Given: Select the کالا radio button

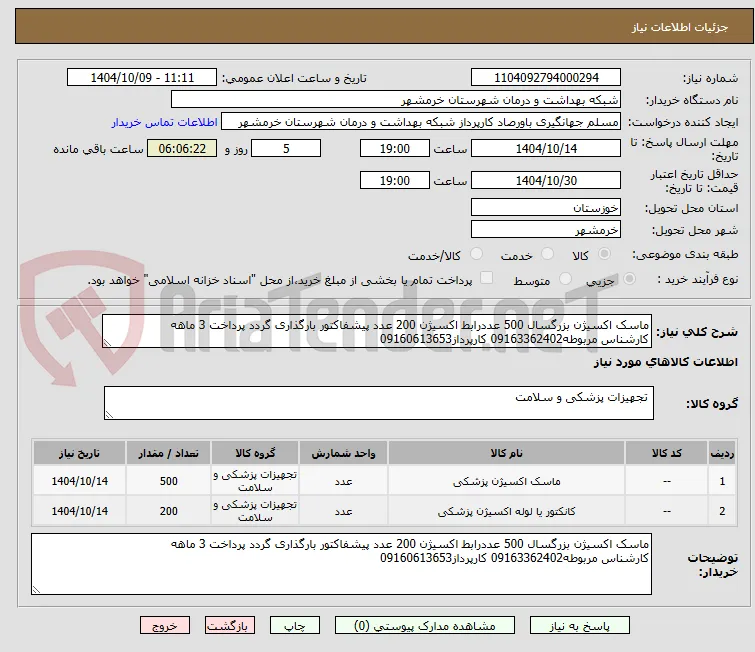Looking at the screenshot, I should tap(604, 254).
